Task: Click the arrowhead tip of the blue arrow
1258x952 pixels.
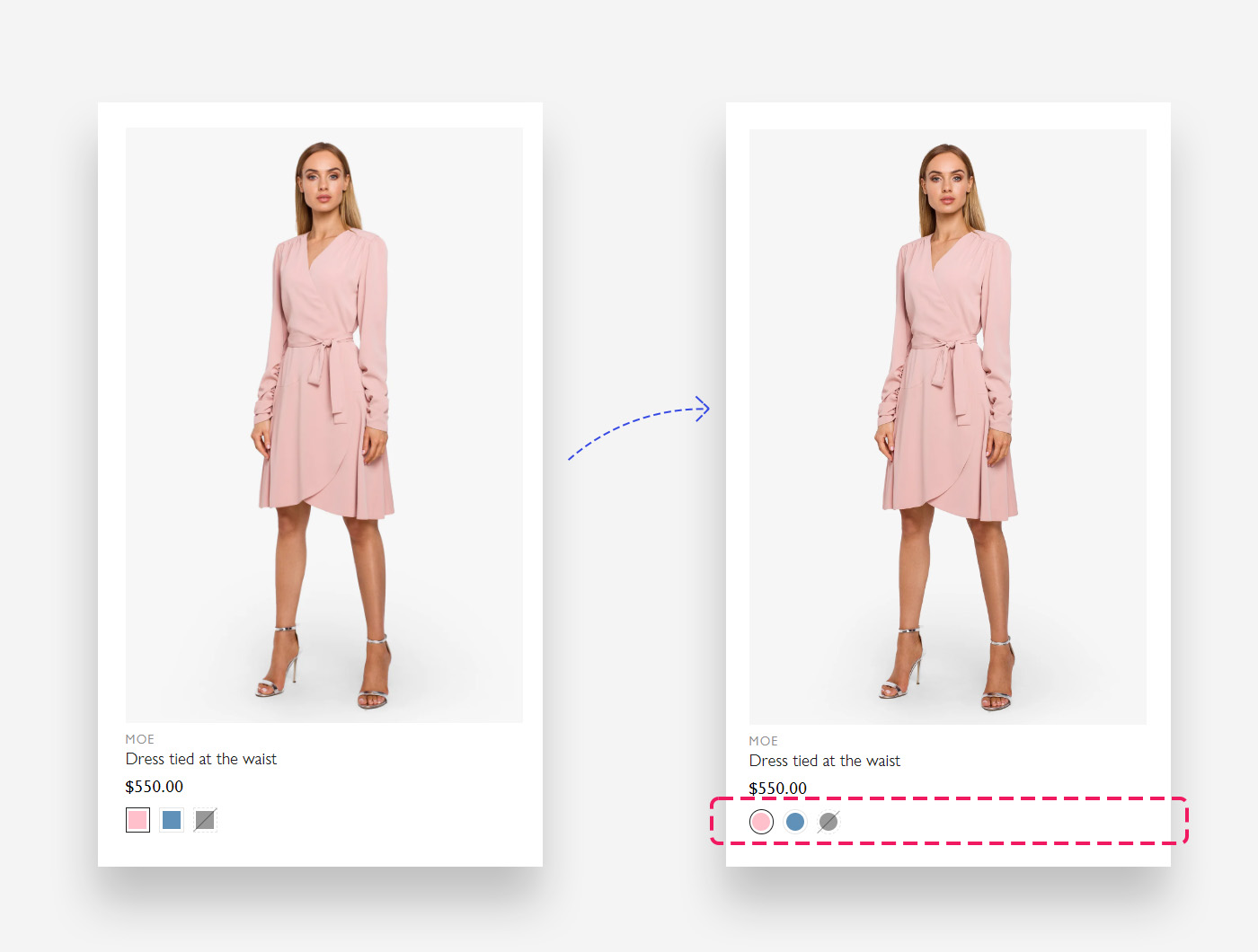Action: click(x=706, y=409)
